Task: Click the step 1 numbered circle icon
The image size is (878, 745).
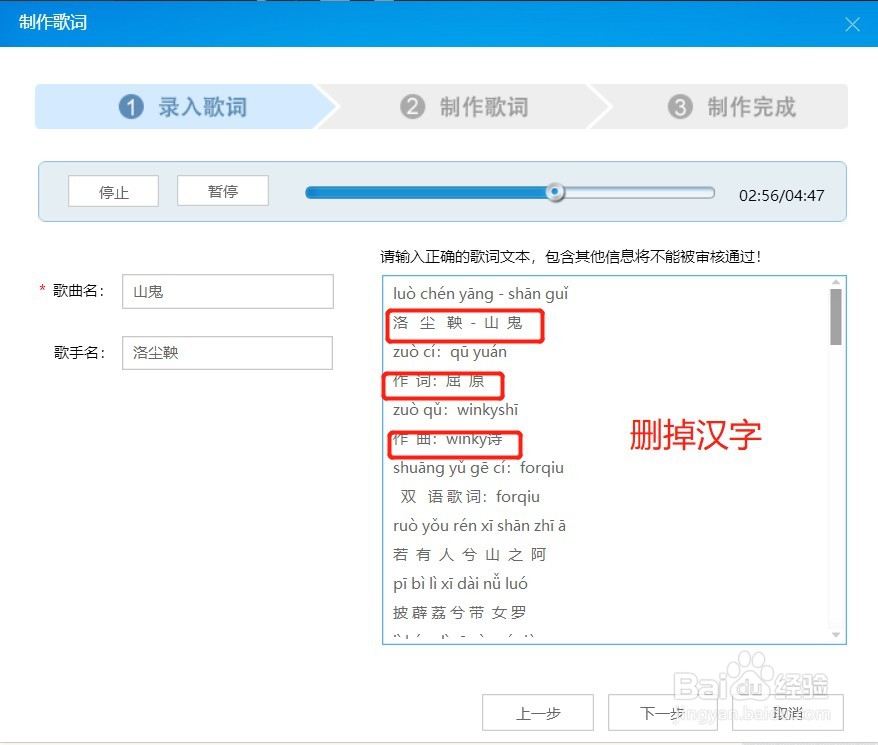Action: coord(131,106)
